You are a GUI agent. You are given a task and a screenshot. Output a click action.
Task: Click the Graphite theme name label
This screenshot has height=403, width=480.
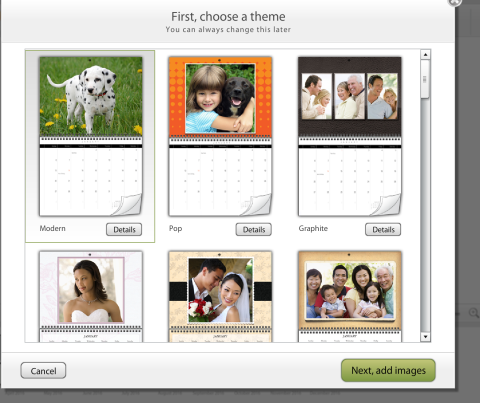point(313,229)
